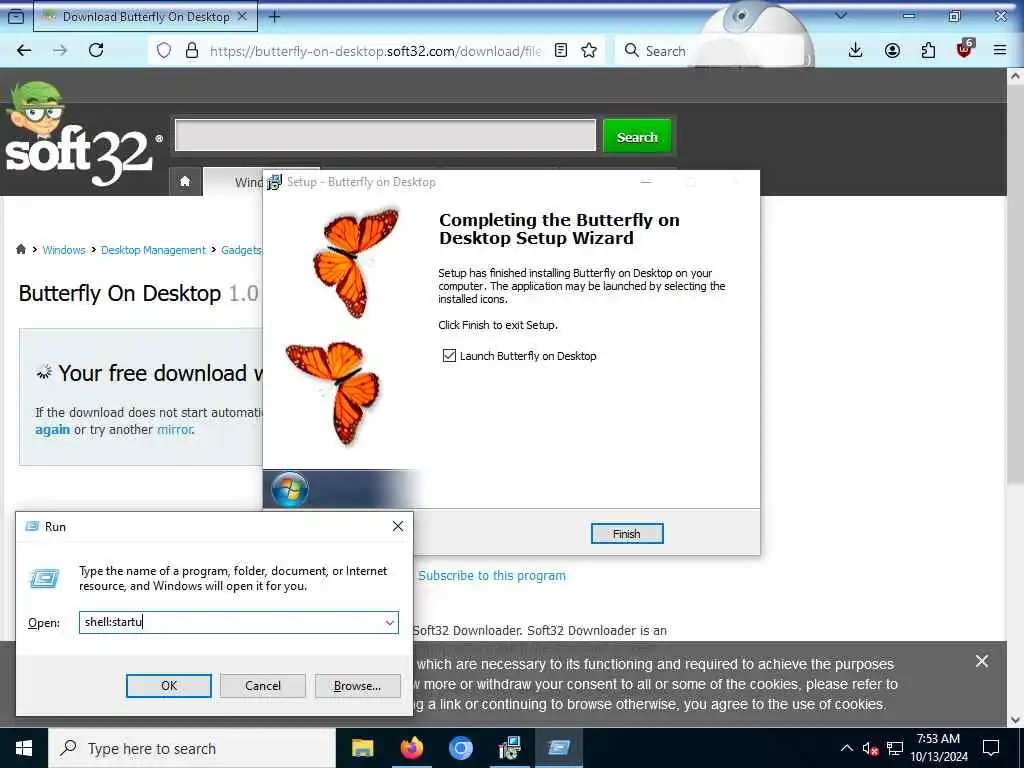Click Finish in the Setup wizard
This screenshot has height=768, width=1024.
[627, 534]
